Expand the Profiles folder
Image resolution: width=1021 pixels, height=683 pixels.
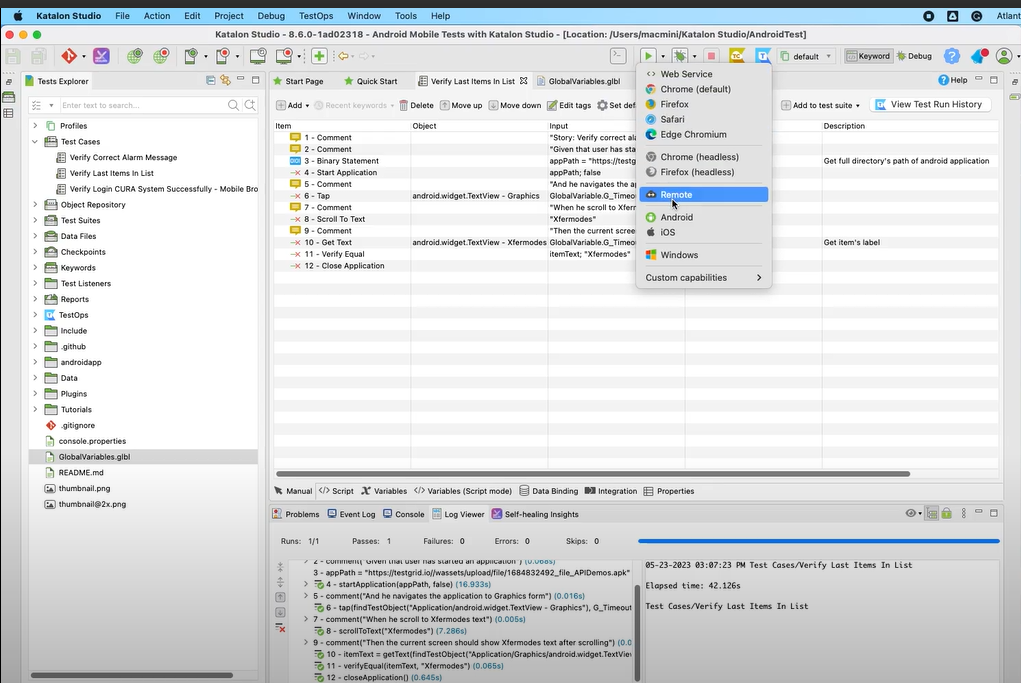35,126
